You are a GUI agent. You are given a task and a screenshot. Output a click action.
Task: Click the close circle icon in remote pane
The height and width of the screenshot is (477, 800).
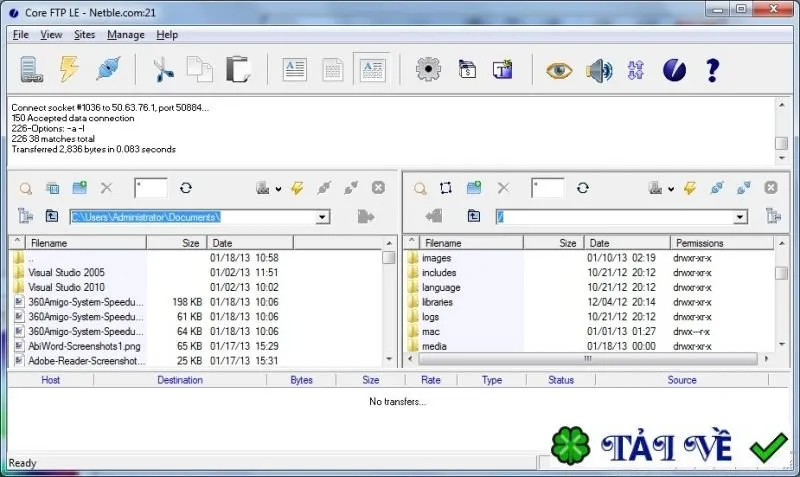point(771,188)
